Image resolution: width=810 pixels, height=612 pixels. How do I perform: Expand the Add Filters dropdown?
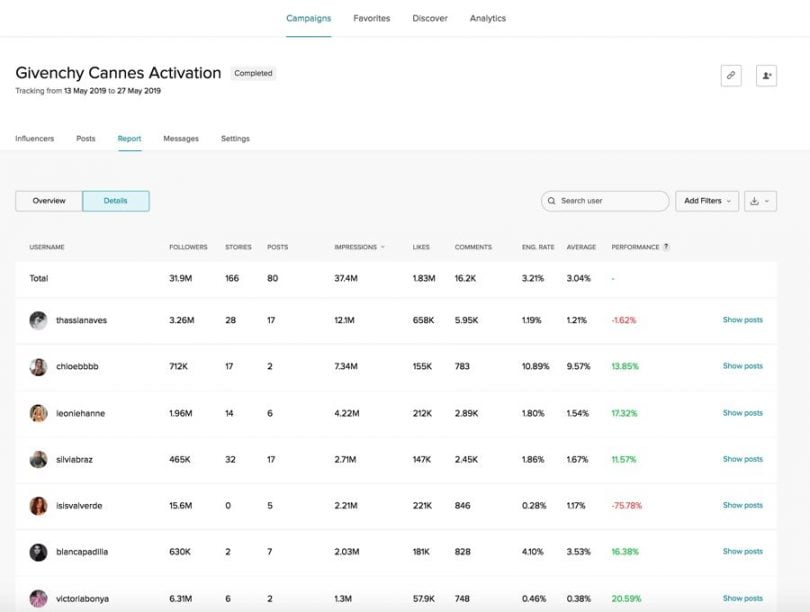point(707,201)
